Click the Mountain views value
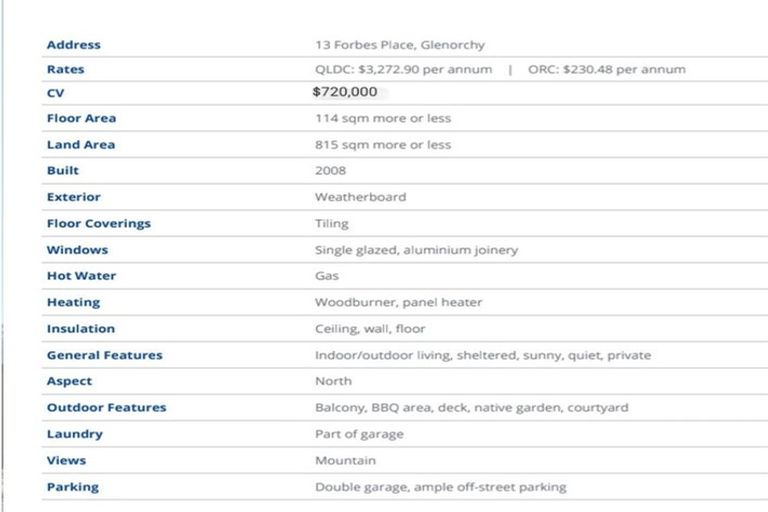The width and height of the screenshot is (768, 512). 345,461
